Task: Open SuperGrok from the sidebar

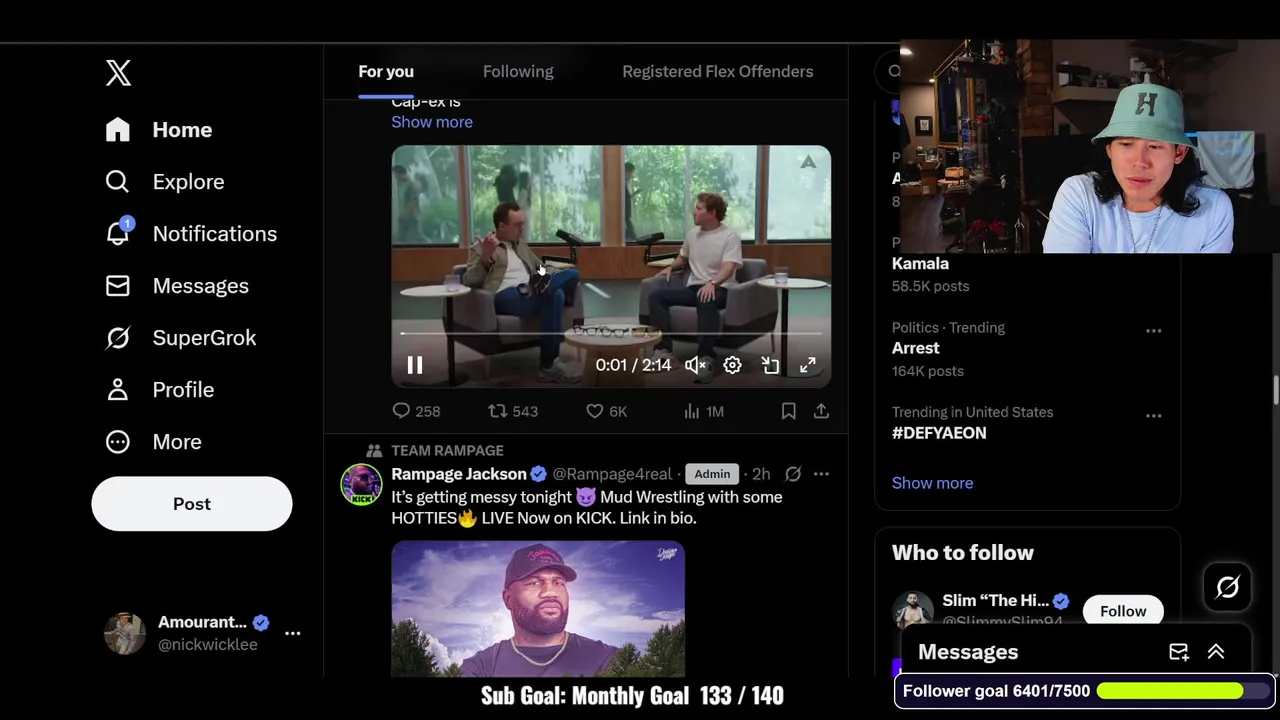Action: coord(181,338)
